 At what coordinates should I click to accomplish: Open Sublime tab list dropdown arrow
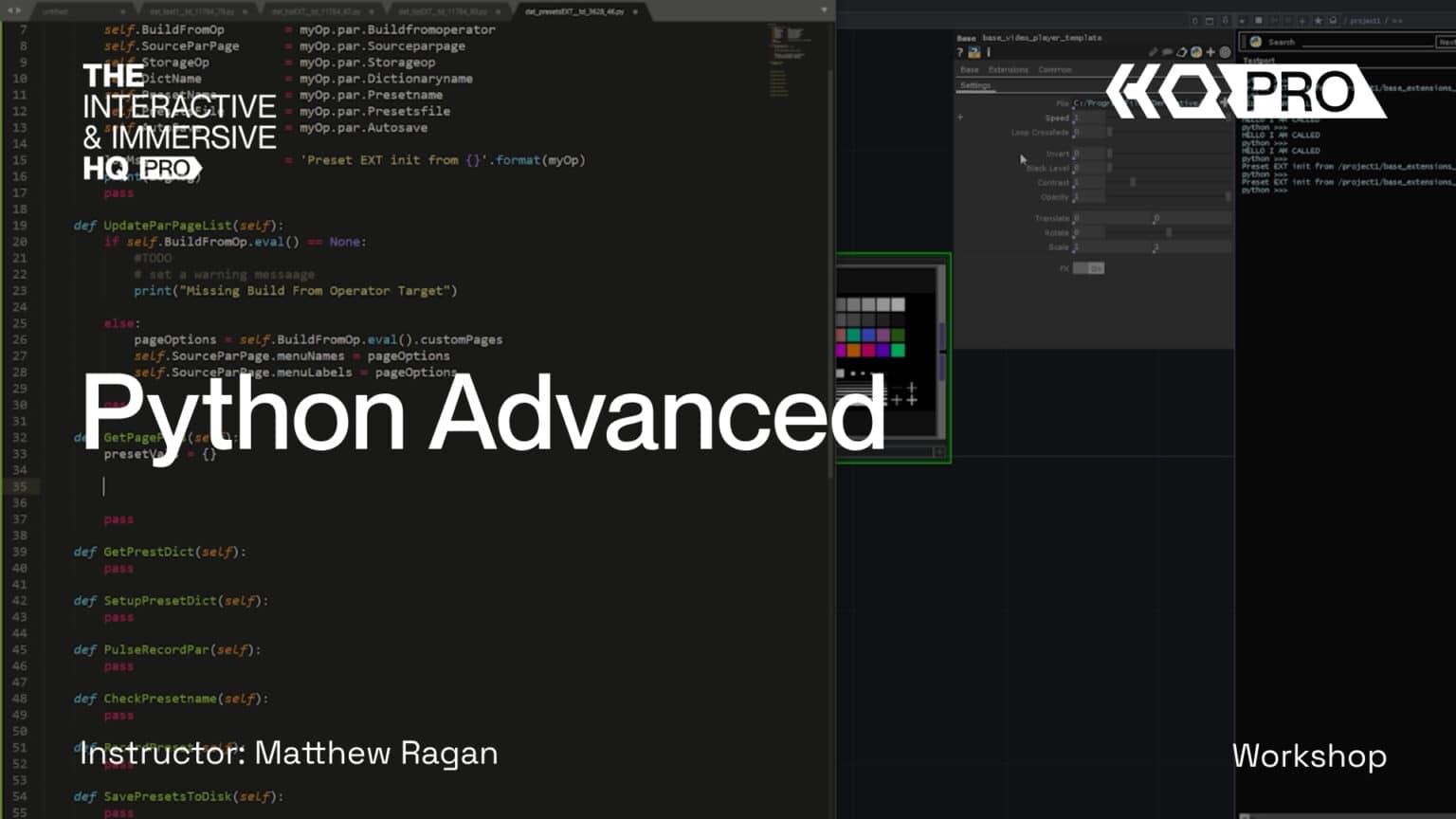click(824, 10)
